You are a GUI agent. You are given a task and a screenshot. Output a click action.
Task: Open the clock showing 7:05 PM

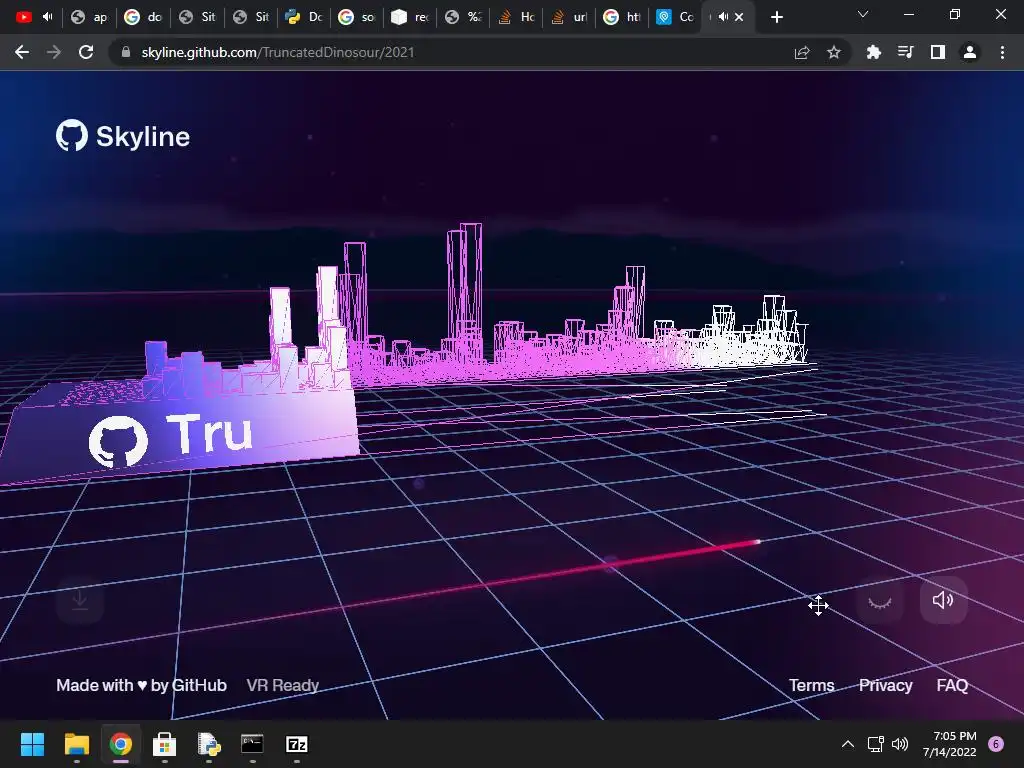pyautogui.click(x=950, y=744)
